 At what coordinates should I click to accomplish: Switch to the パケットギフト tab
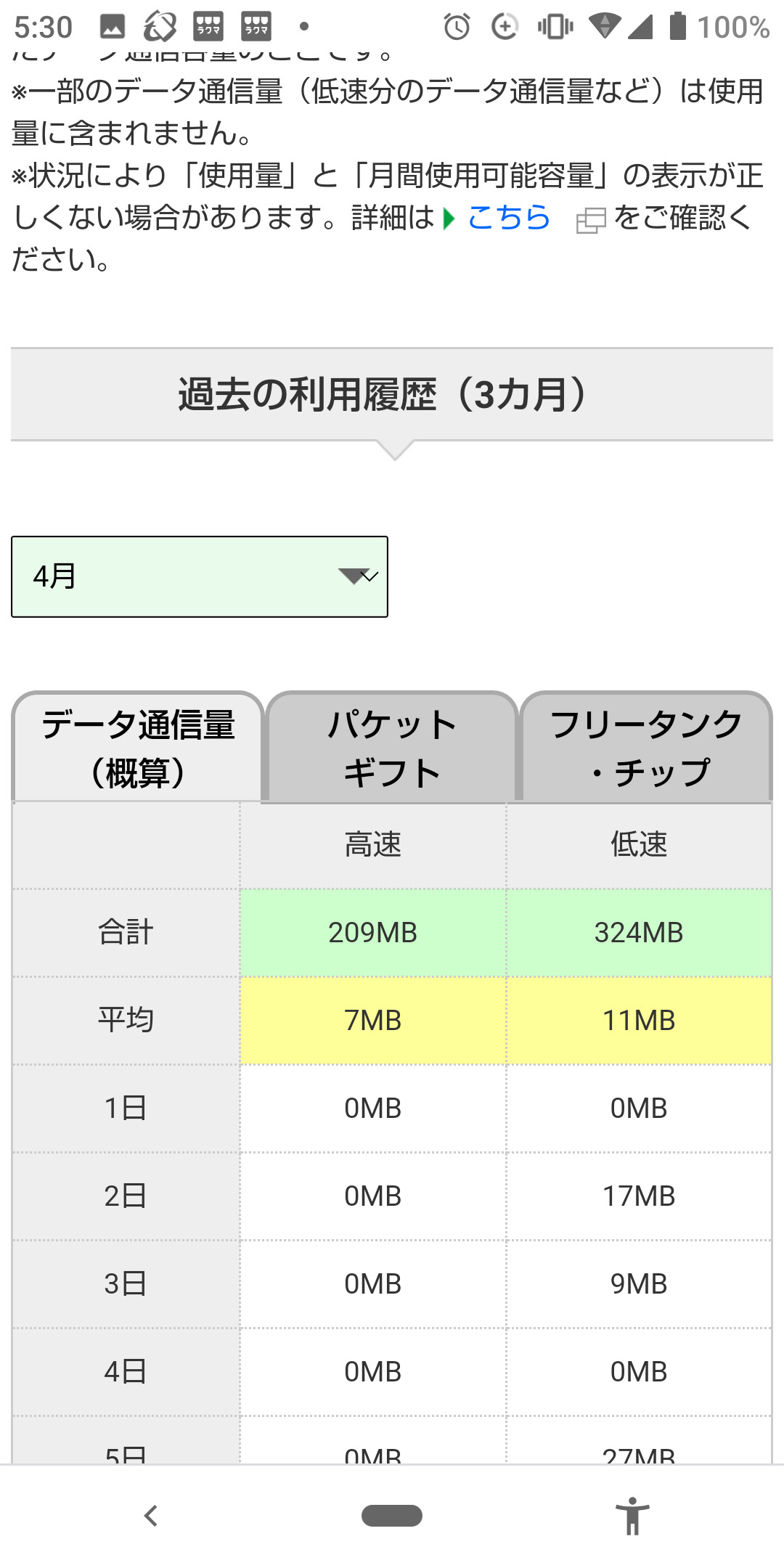click(392, 748)
